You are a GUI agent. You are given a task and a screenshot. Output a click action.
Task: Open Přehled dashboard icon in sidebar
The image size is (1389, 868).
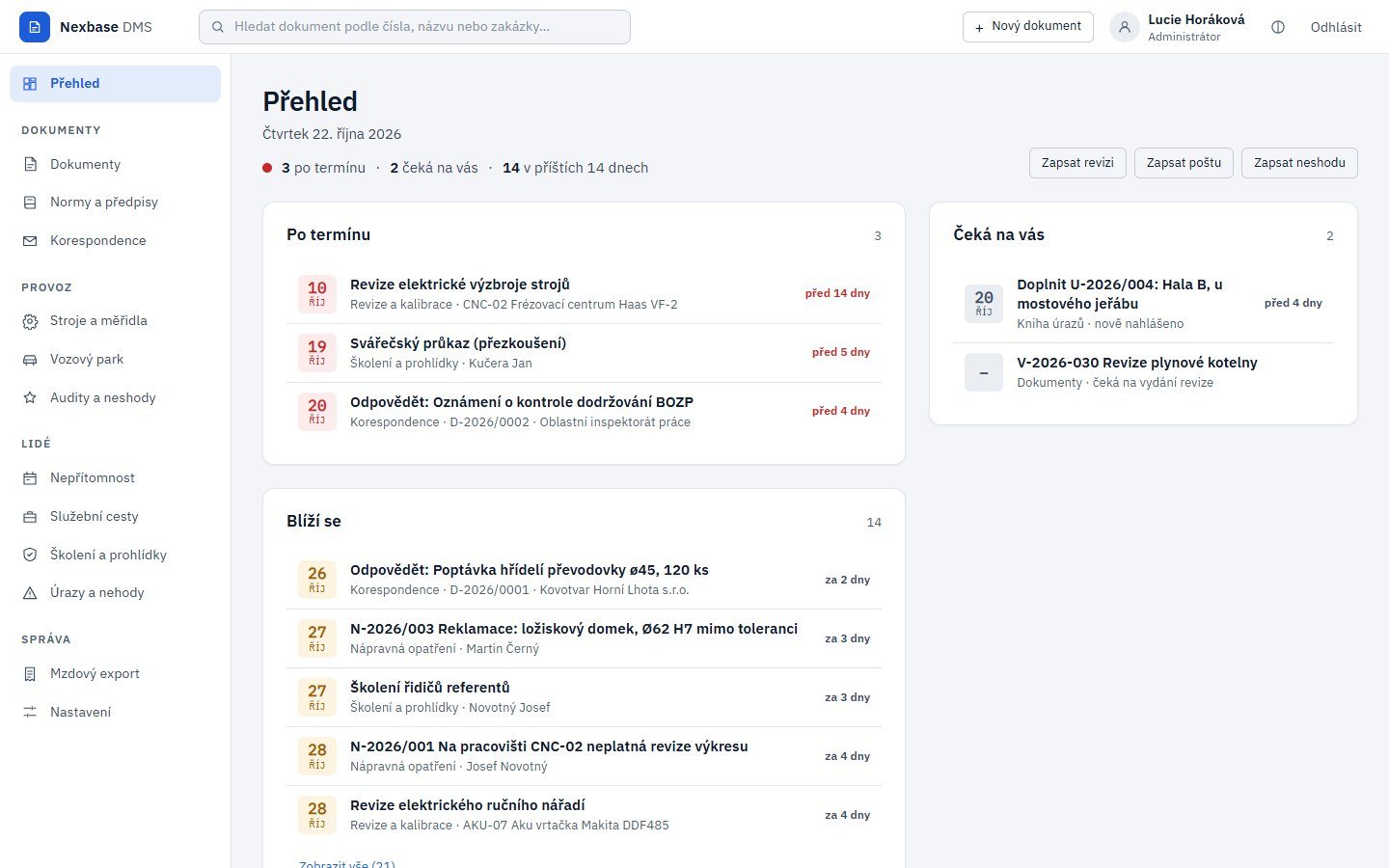pos(30,84)
